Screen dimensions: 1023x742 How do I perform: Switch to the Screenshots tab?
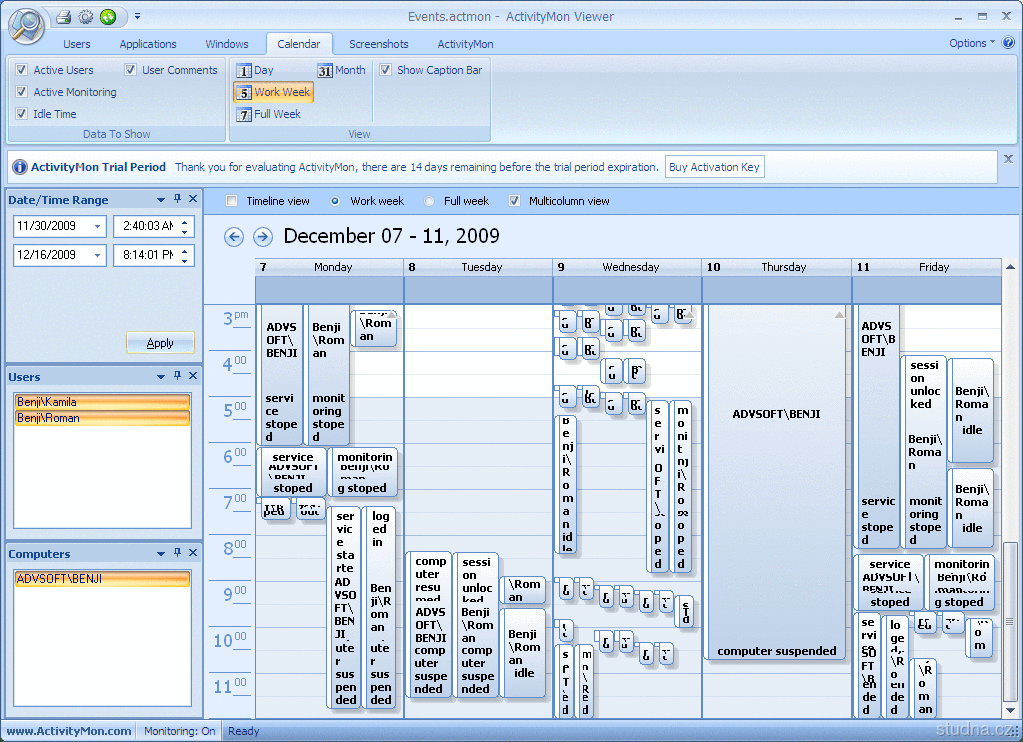tap(378, 44)
